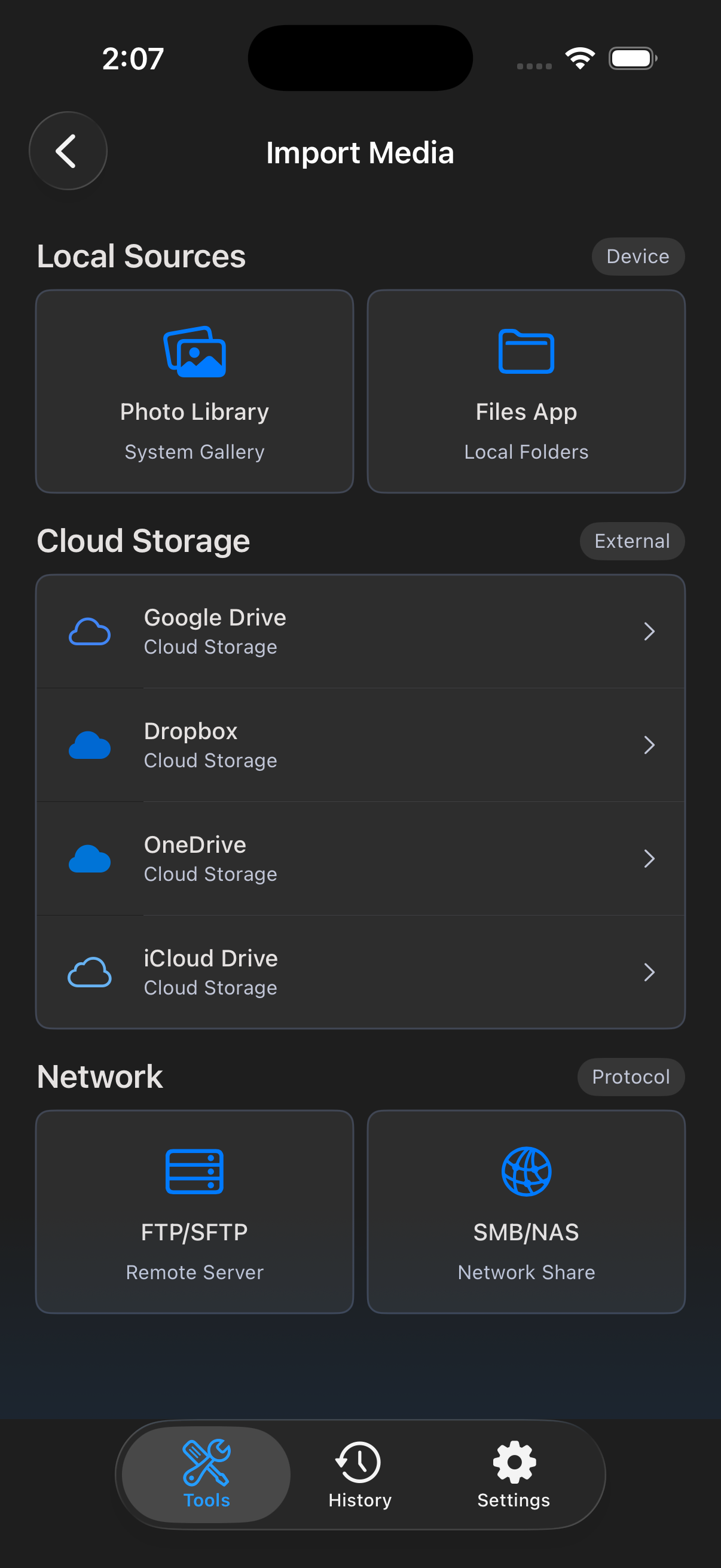The height and width of the screenshot is (1568, 721).
Task: Select the OneDrive label
Action: tap(195, 845)
